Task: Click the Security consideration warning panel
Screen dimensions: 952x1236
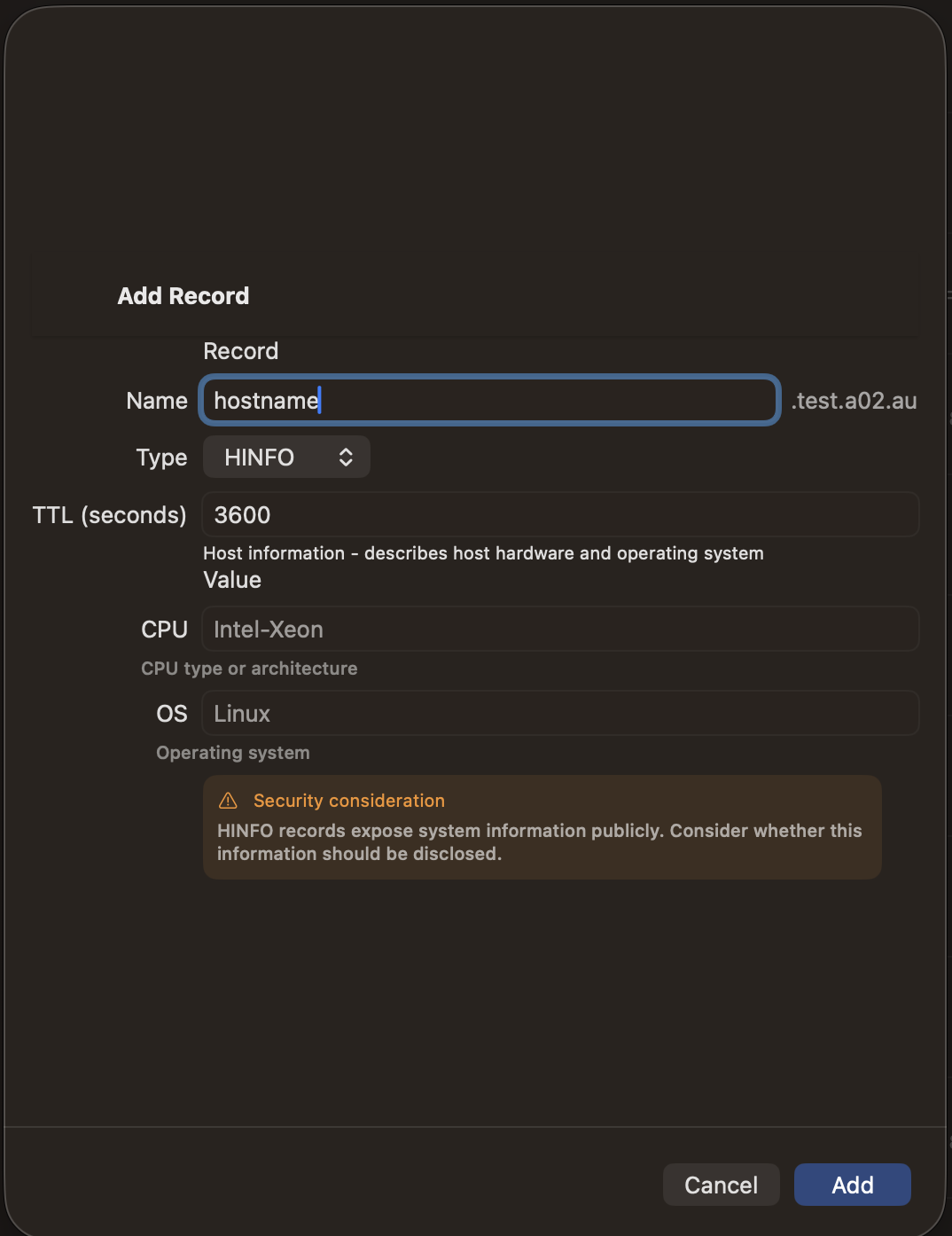Action: coord(542,827)
